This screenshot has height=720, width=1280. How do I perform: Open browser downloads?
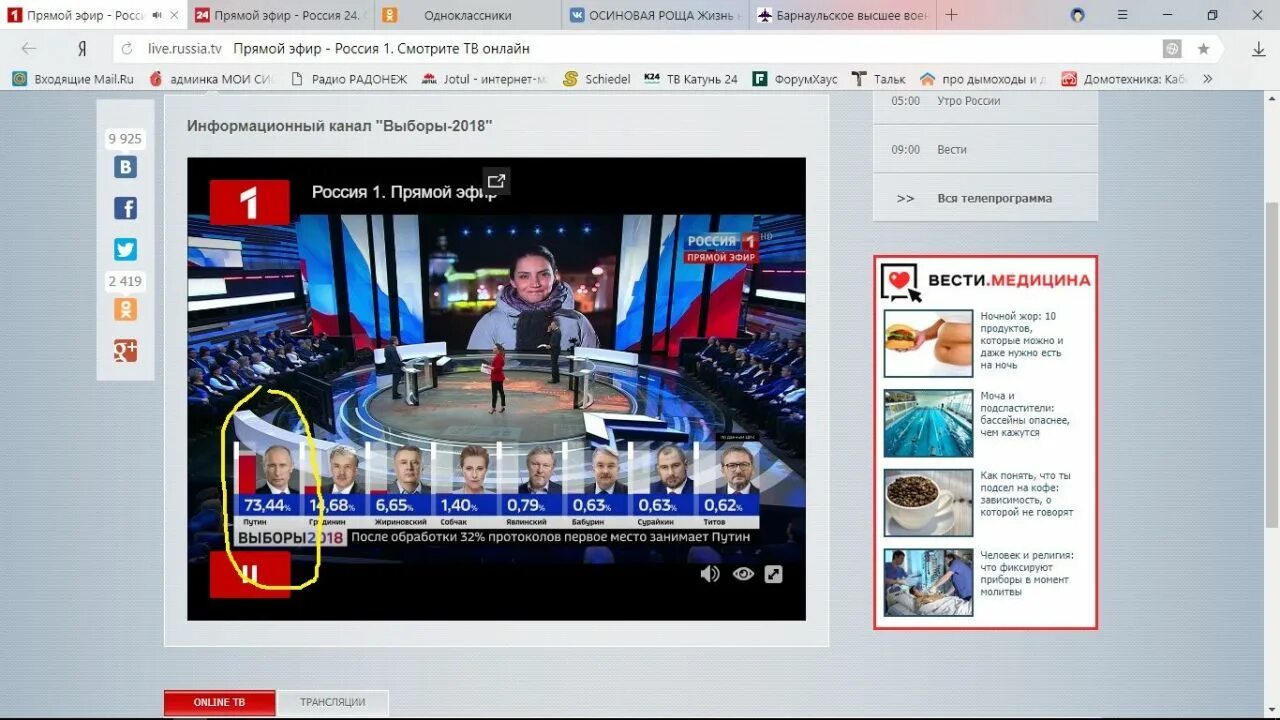click(1259, 49)
